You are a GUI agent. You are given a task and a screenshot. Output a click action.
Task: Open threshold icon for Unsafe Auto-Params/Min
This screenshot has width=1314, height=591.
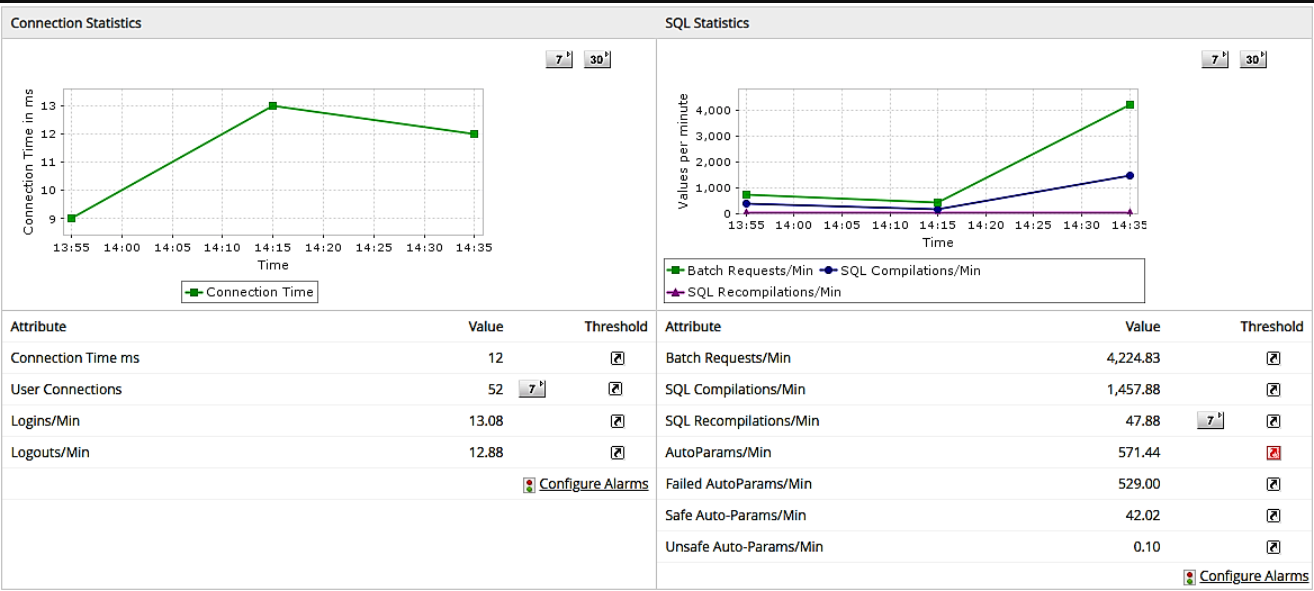[1273, 547]
